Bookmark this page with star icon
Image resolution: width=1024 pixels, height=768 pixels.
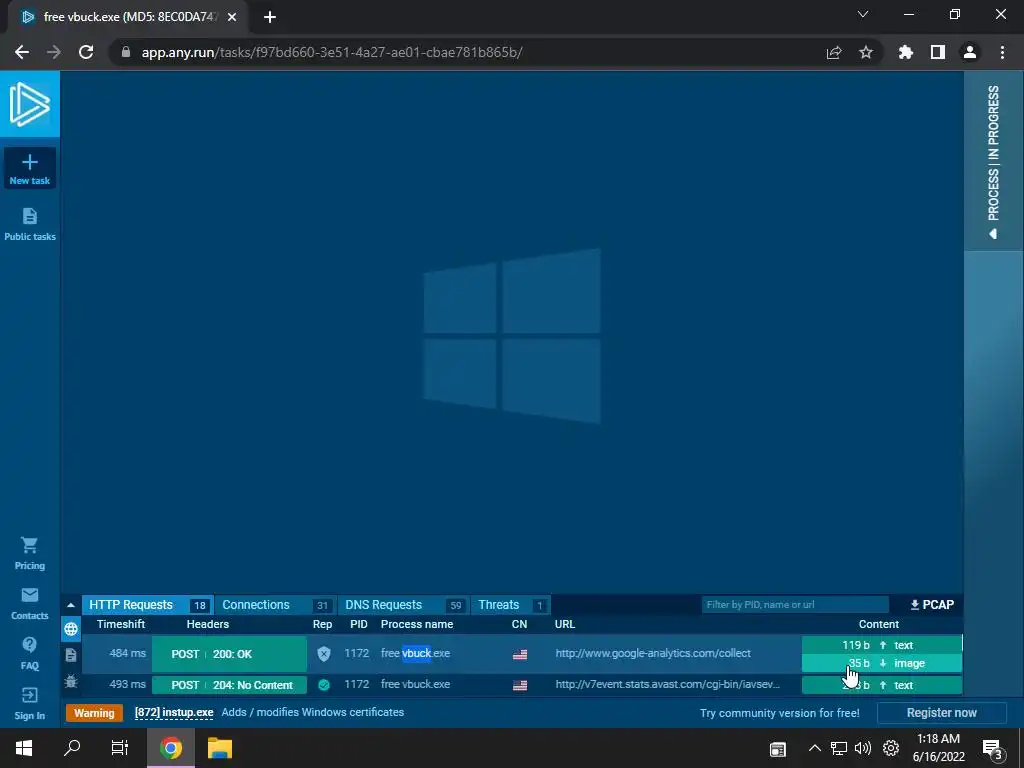point(866,52)
